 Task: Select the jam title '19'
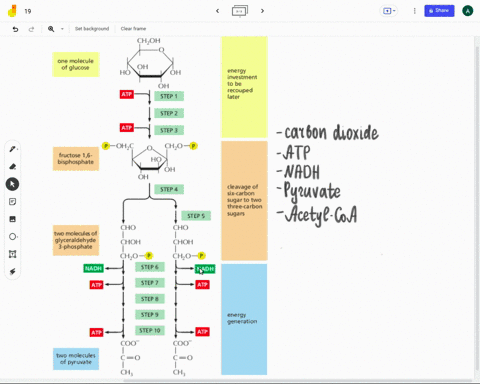coord(28,11)
